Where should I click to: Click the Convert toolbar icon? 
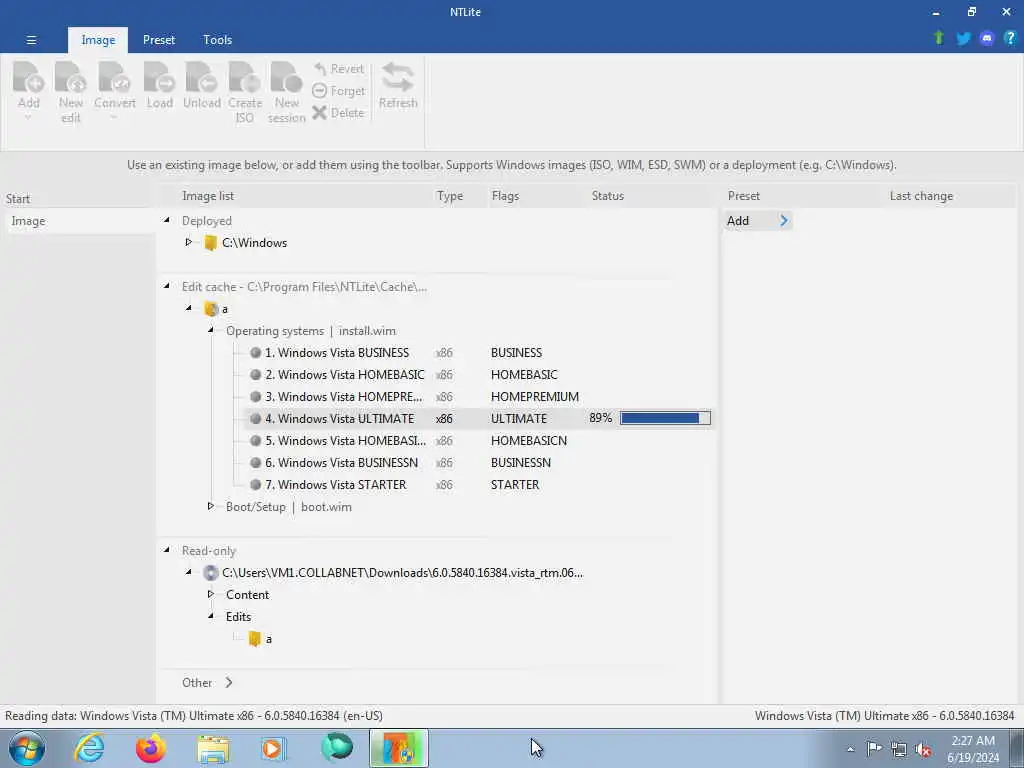114,78
